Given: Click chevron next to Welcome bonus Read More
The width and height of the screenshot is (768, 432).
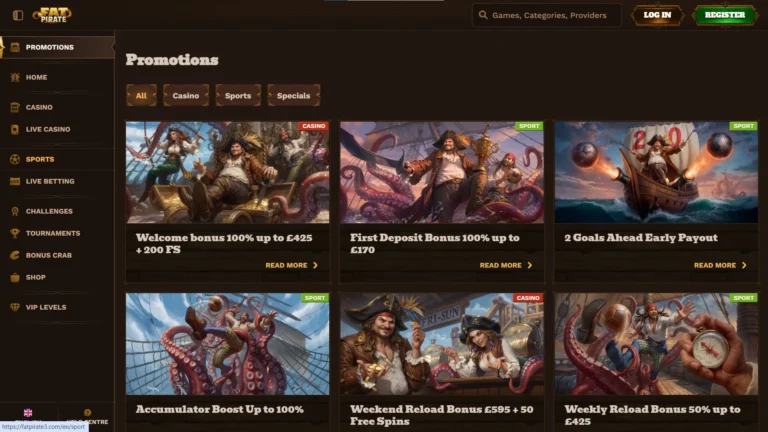Looking at the screenshot, I should pyautogui.click(x=315, y=265).
